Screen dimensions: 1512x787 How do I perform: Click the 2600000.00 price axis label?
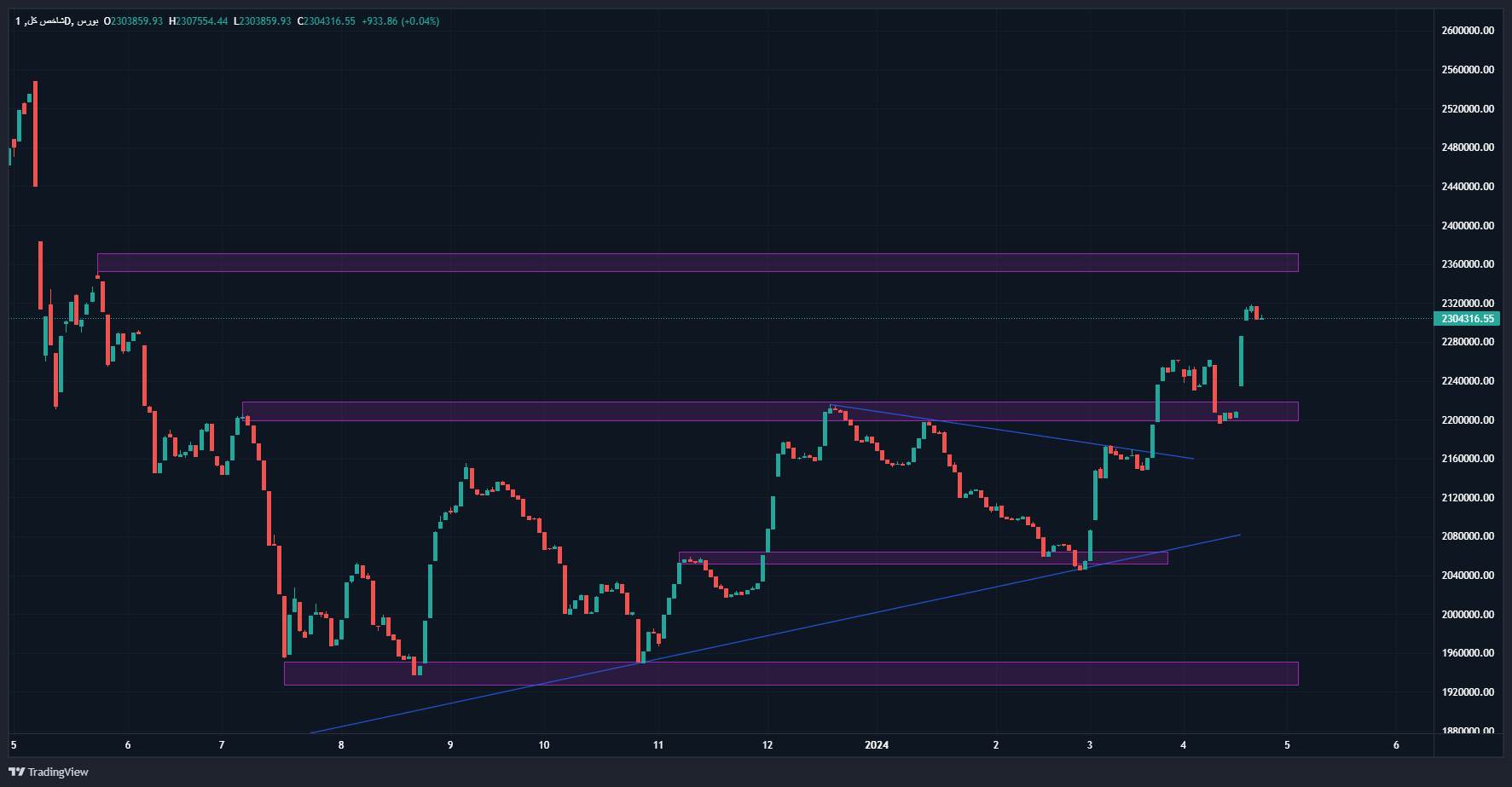coord(1467,31)
